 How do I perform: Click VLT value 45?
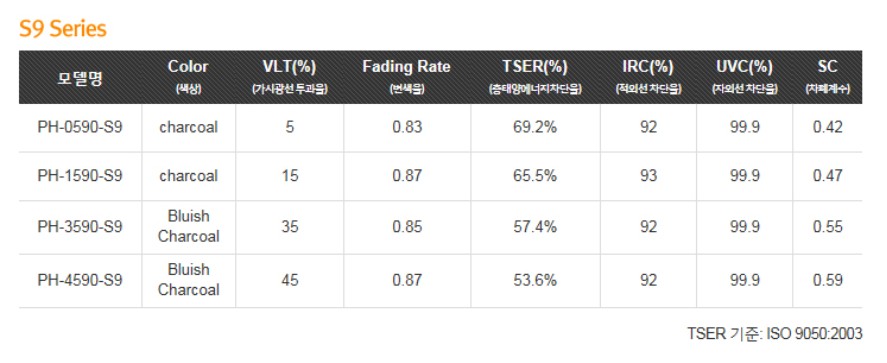pyautogui.click(x=290, y=280)
